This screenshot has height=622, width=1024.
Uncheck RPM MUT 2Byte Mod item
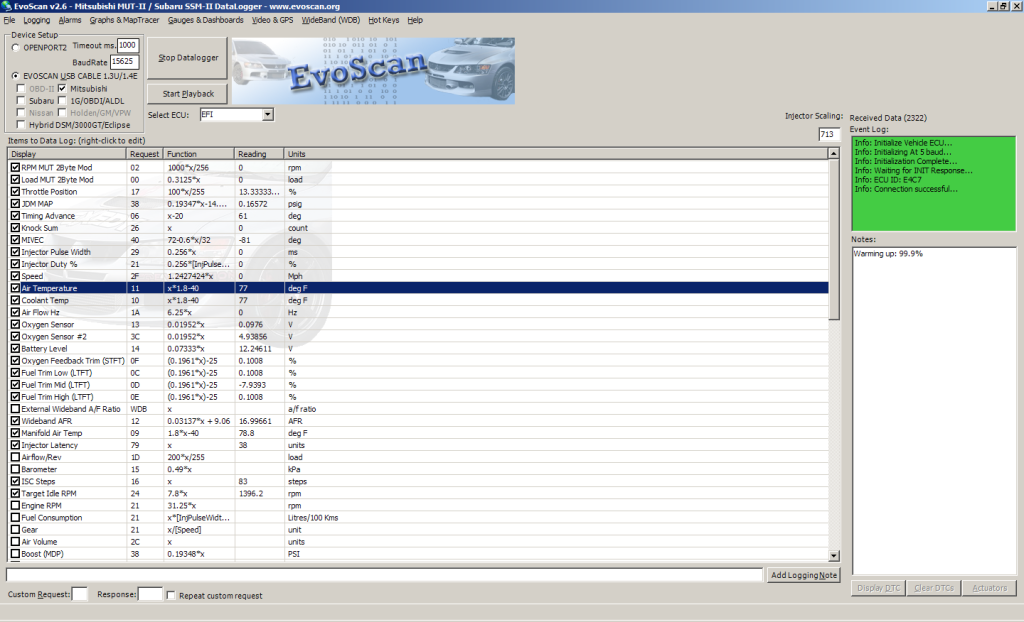point(15,167)
